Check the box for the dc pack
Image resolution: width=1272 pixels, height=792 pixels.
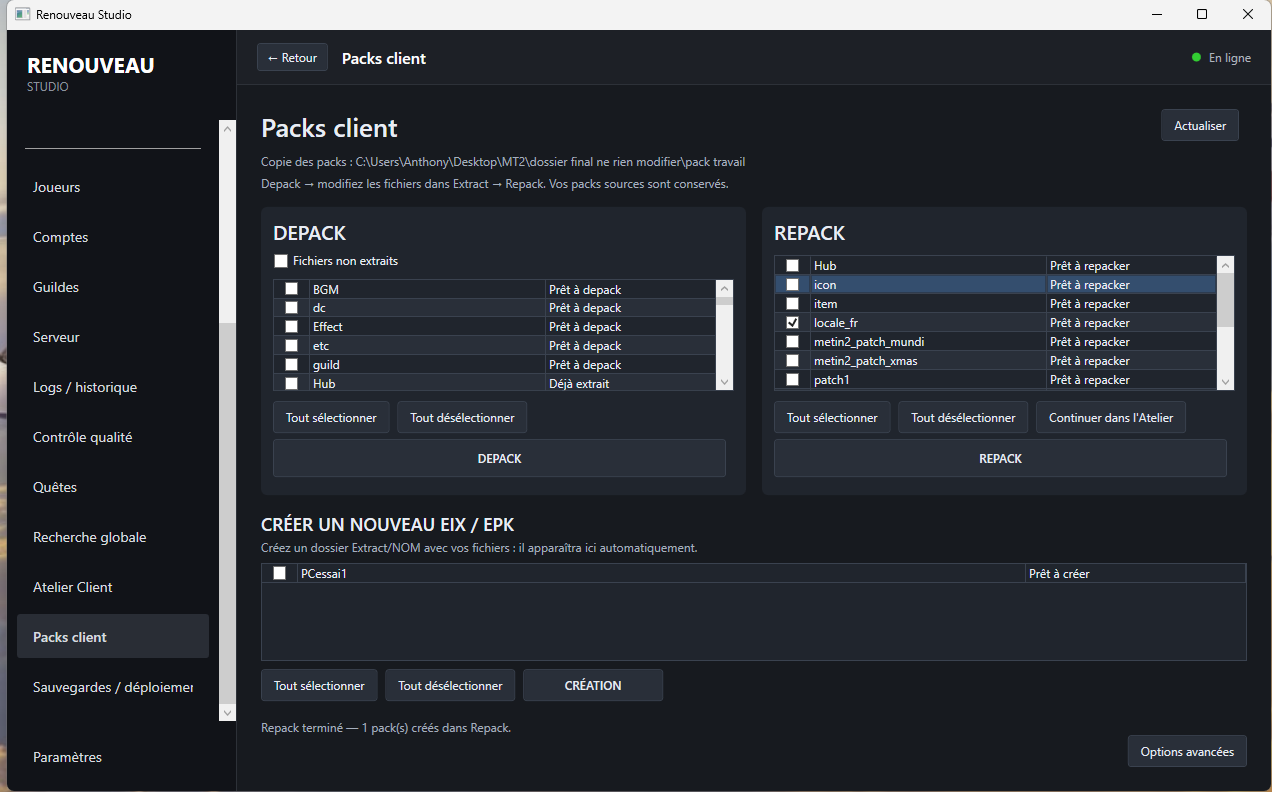(292, 308)
